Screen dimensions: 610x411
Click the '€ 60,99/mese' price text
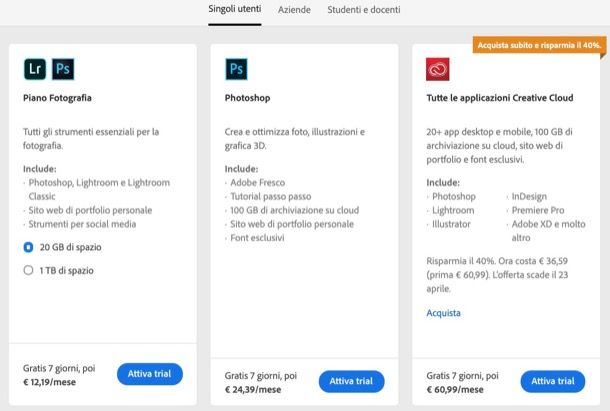click(455, 390)
